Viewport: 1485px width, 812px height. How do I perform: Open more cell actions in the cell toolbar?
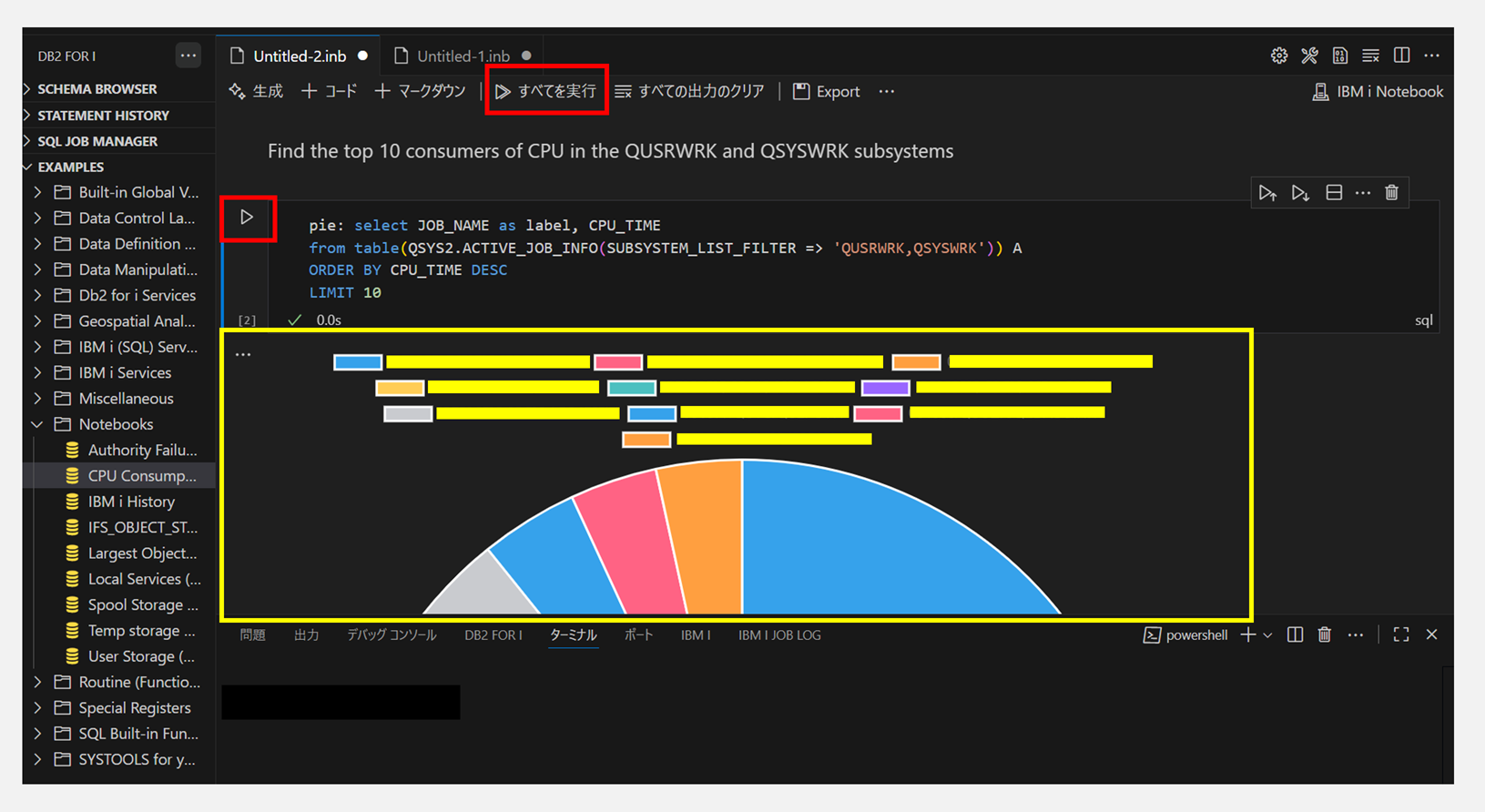[1363, 193]
